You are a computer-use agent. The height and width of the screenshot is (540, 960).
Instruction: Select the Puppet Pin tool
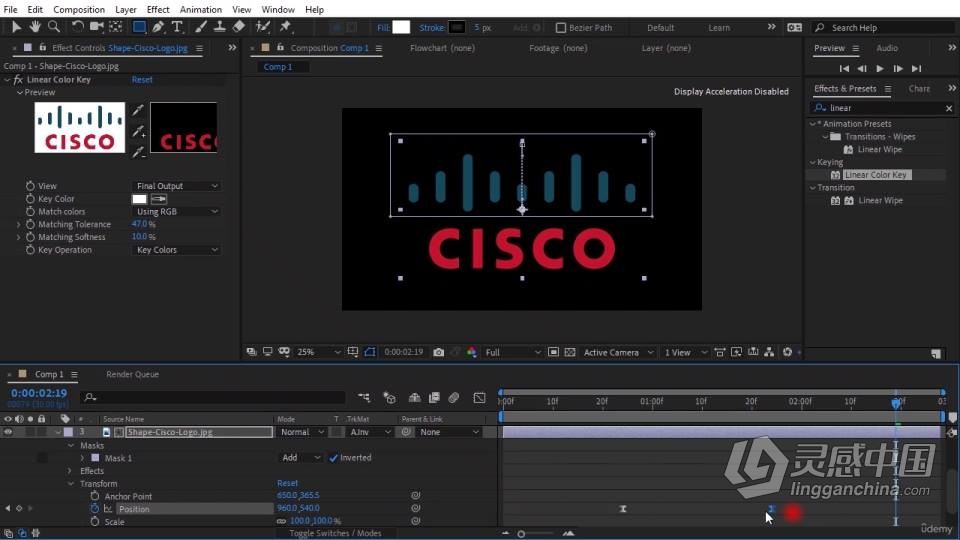[x=285, y=26]
